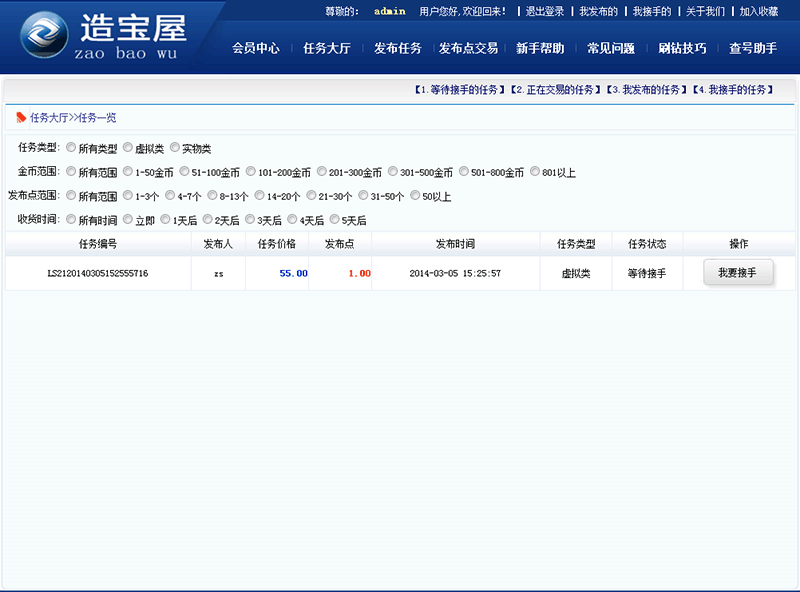Choose the 1-50金币 gold range option

point(128,172)
